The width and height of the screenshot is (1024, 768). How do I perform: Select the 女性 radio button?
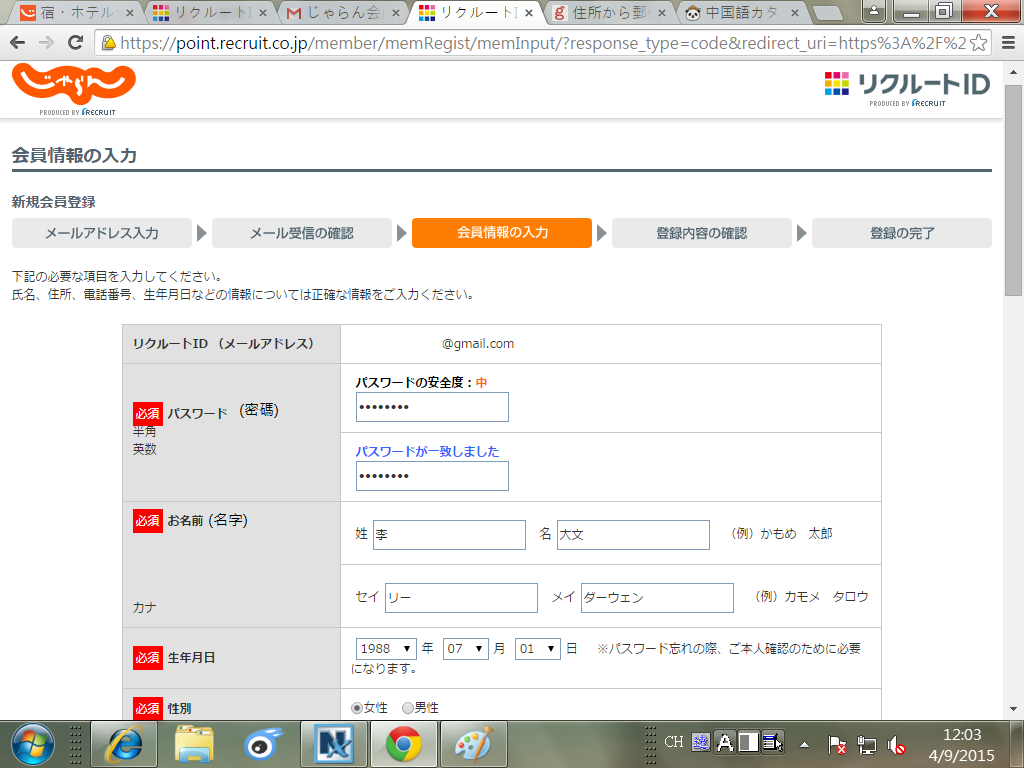click(357, 708)
